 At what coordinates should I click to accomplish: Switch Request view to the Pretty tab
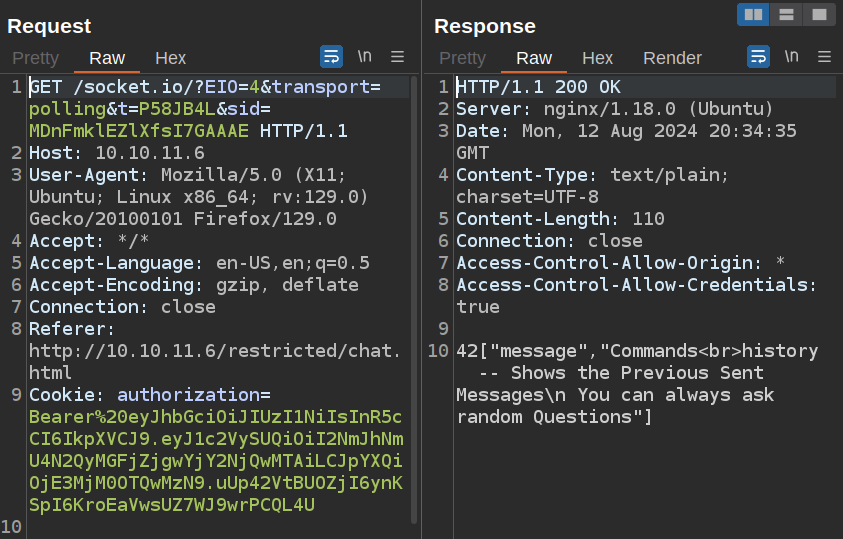tap(35, 58)
